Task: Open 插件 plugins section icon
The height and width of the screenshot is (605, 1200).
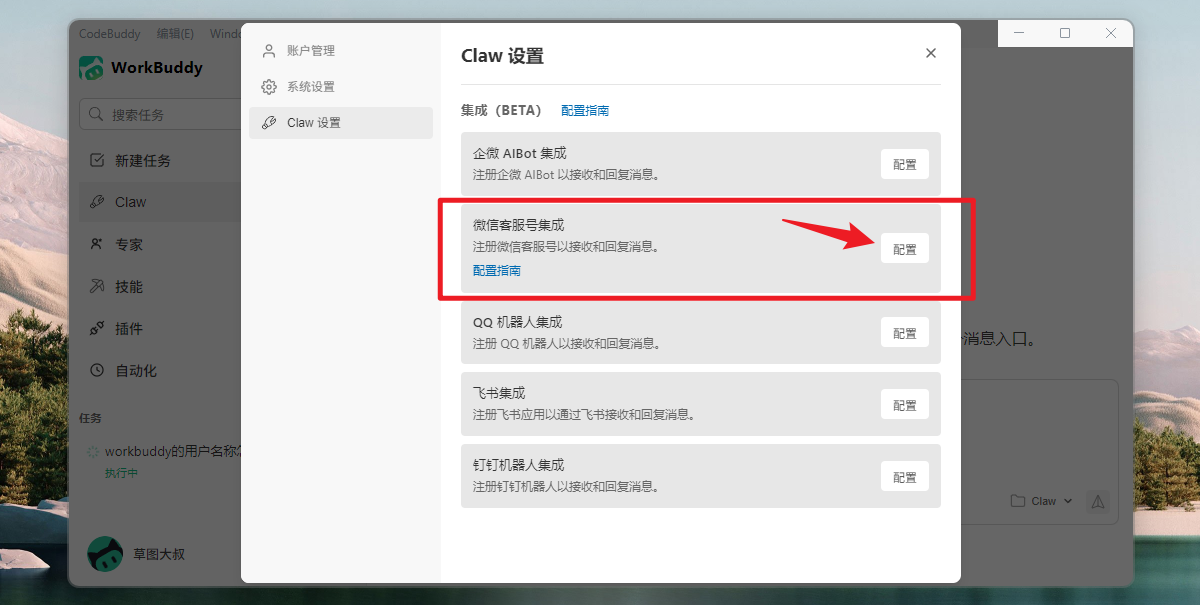Action: (x=97, y=328)
